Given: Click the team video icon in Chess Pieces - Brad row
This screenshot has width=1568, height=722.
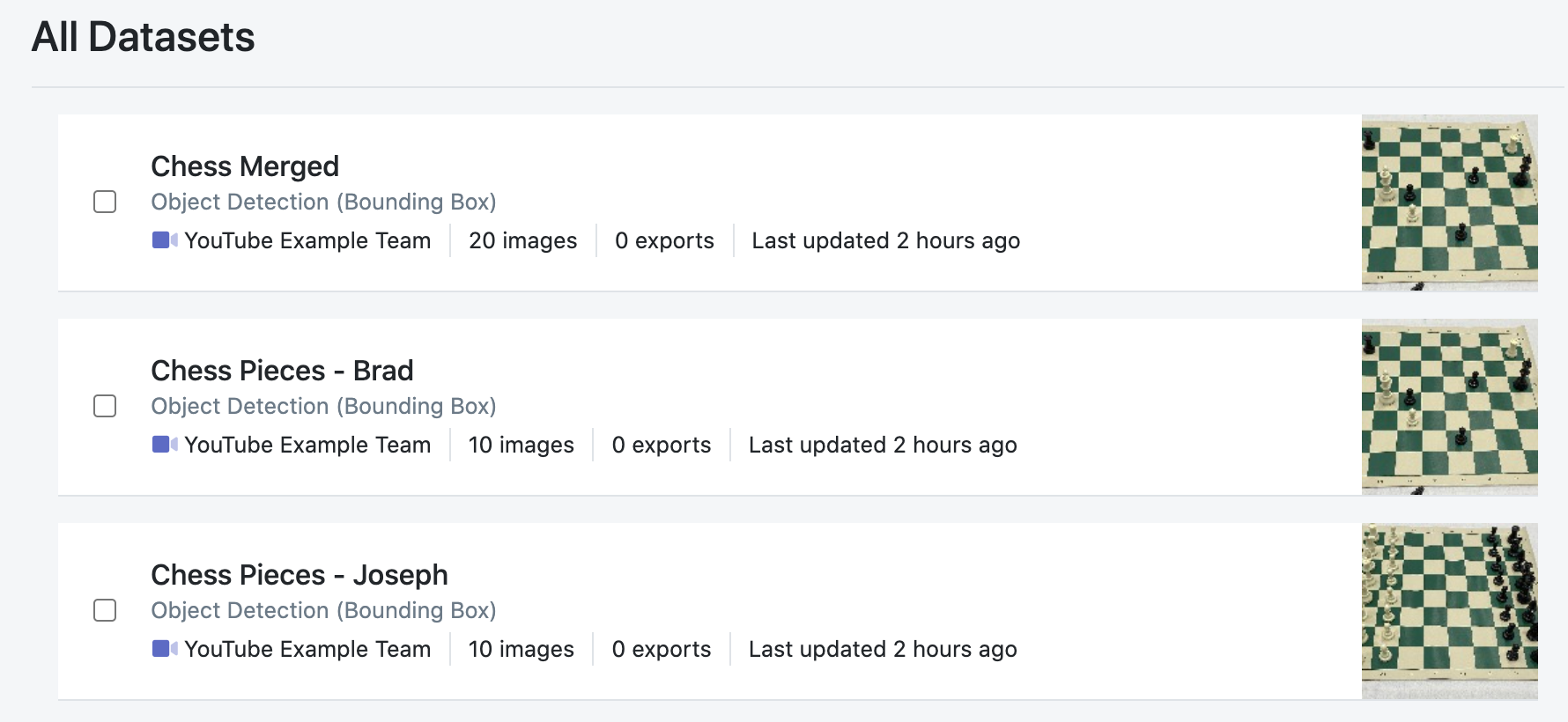Looking at the screenshot, I should (165, 444).
